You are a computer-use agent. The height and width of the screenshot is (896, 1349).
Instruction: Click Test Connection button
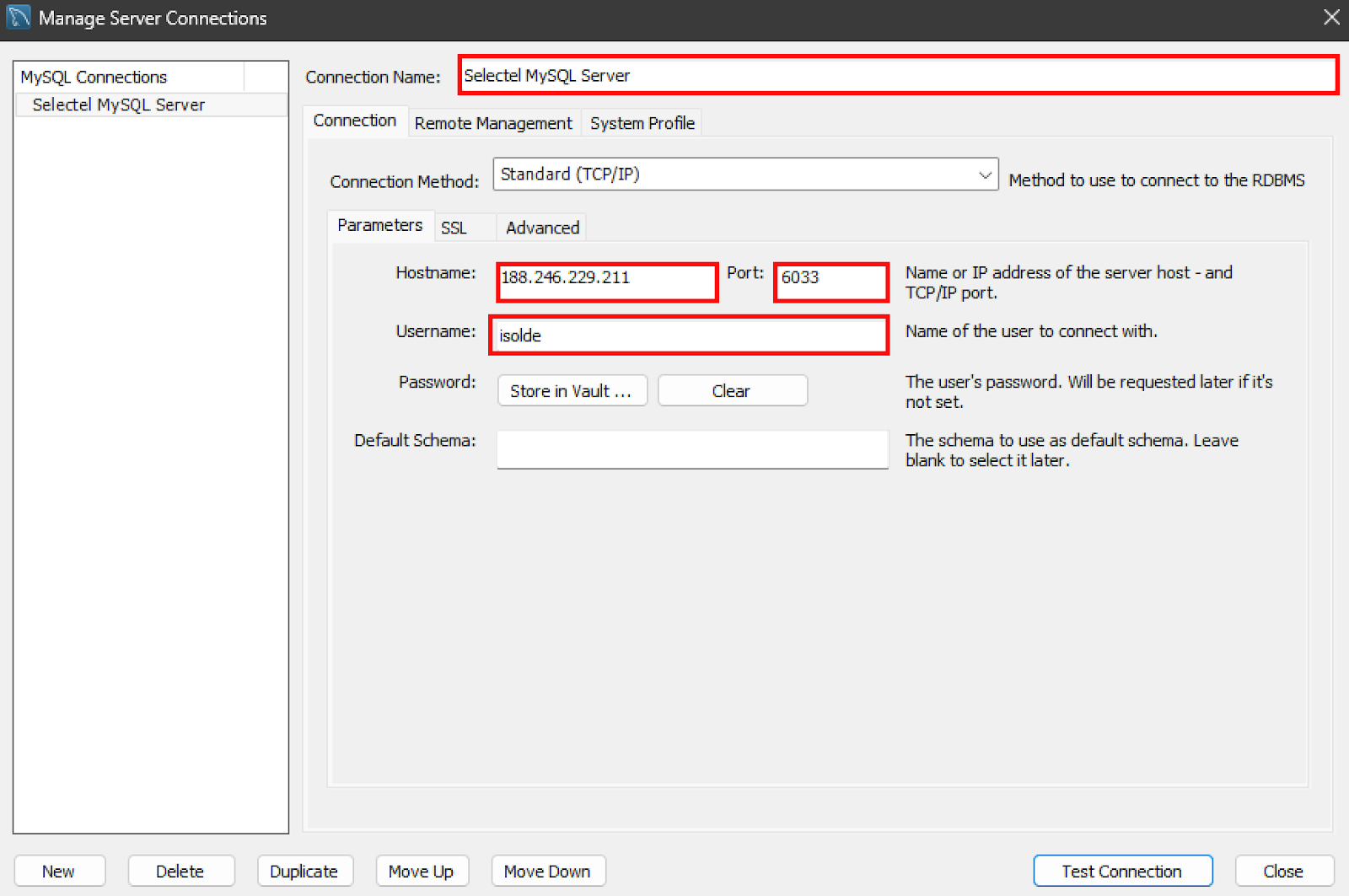point(1122,871)
